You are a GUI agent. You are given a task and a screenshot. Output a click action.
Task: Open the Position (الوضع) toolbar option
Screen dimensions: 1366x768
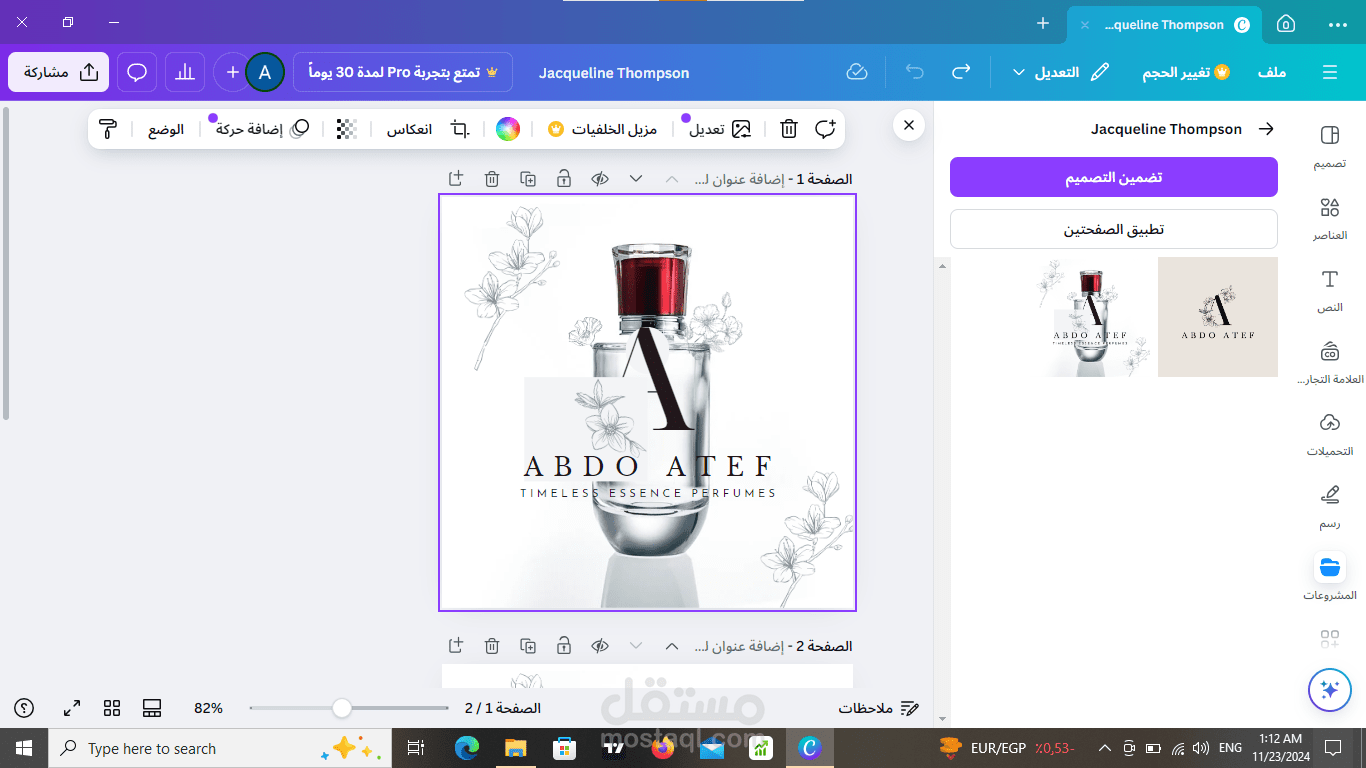166,129
